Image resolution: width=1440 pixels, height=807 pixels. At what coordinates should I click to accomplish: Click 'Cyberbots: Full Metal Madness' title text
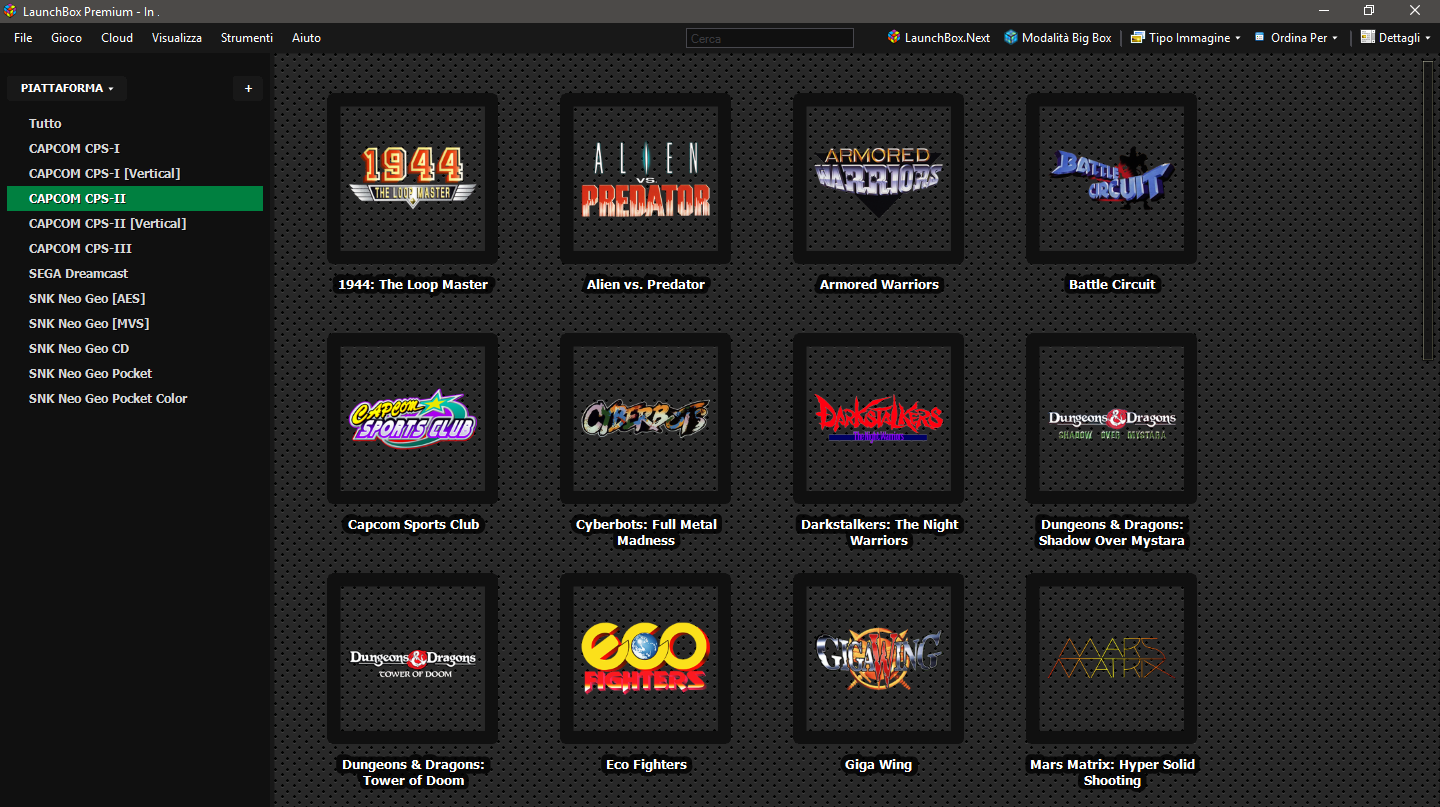point(646,532)
